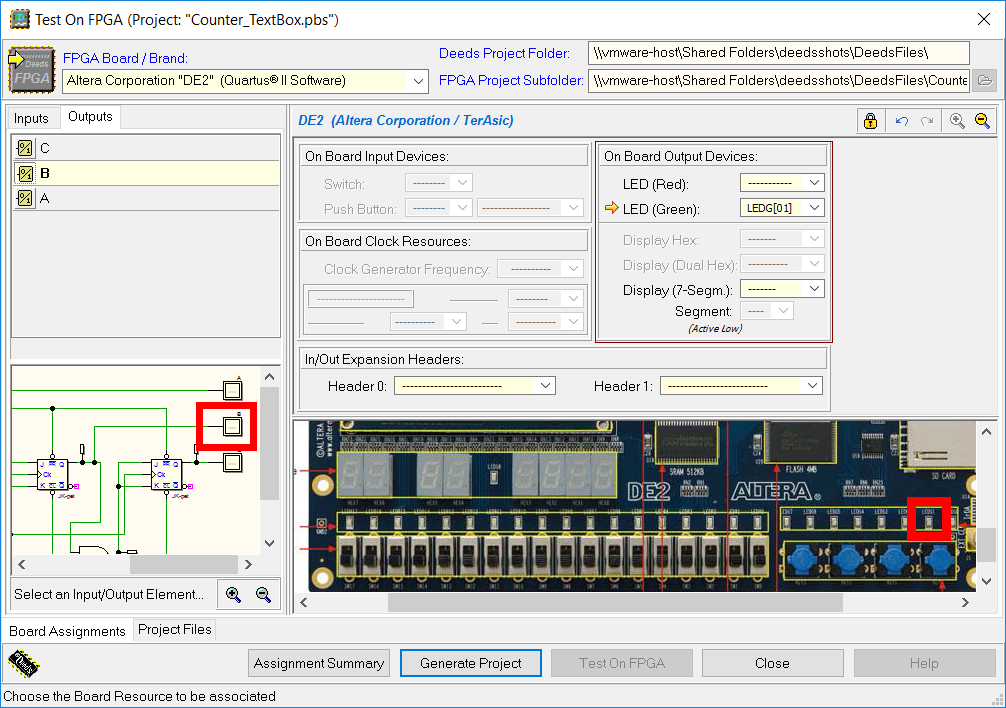Click the schematic preview horizontal scrollbar

click(183, 564)
